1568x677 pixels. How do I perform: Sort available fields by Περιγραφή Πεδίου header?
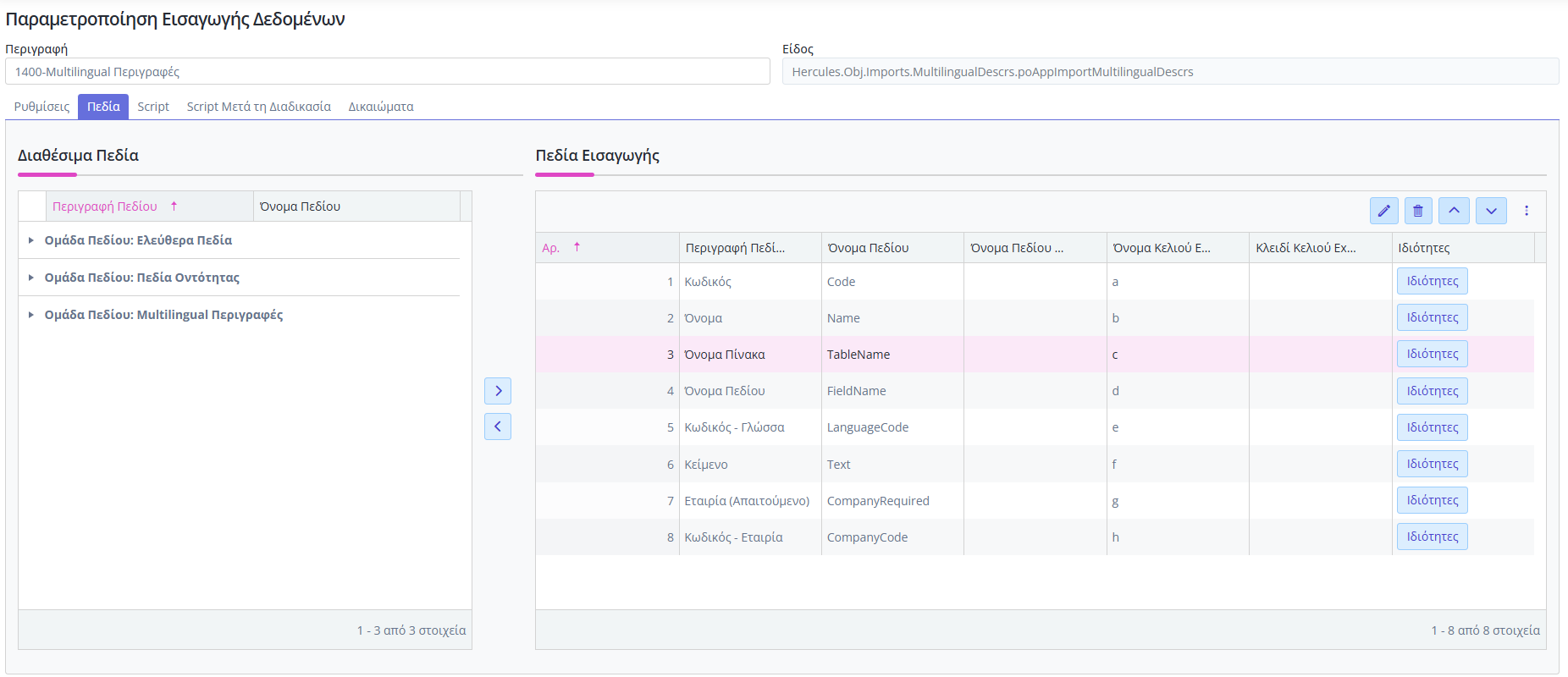(x=105, y=206)
